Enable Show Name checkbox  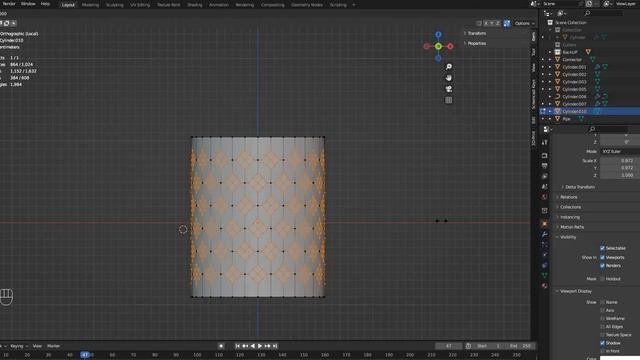(602, 302)
